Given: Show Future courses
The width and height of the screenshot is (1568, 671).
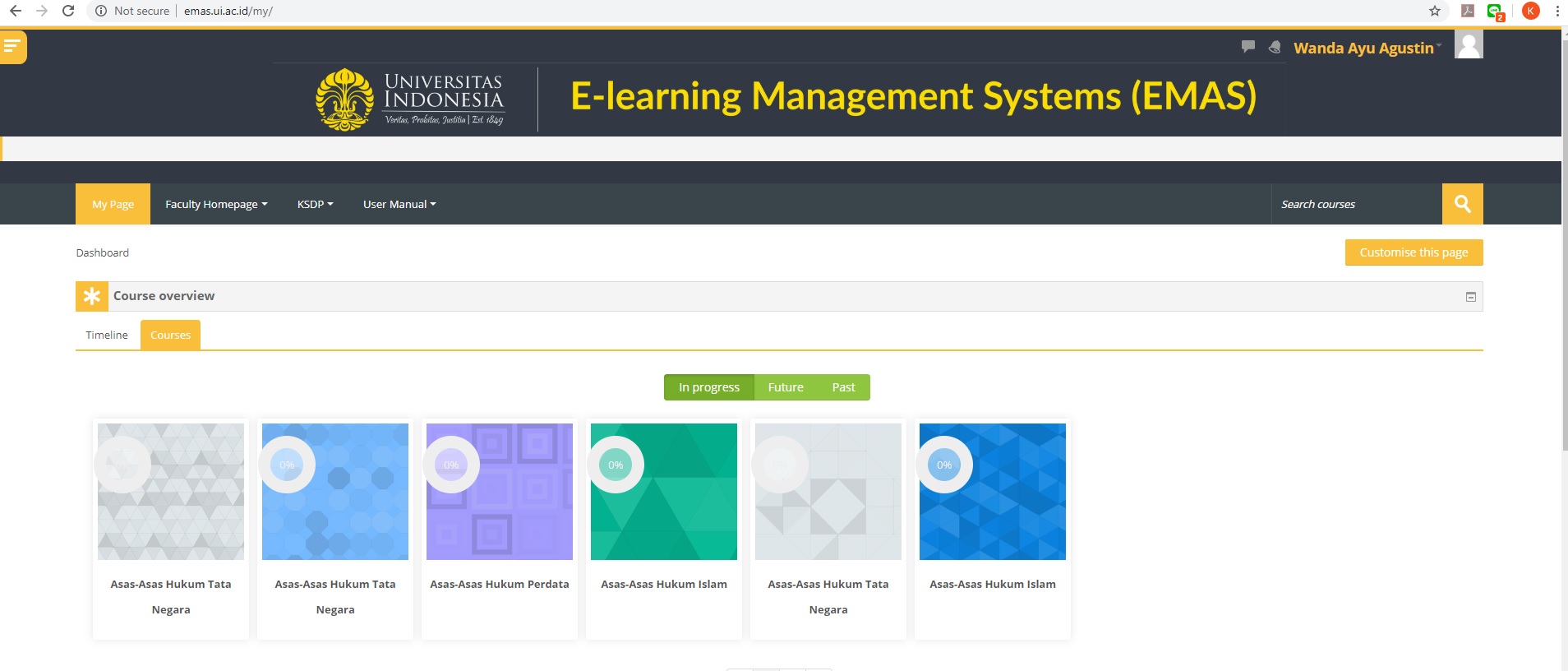Looking at the screenshot, I should click(786, 387).
